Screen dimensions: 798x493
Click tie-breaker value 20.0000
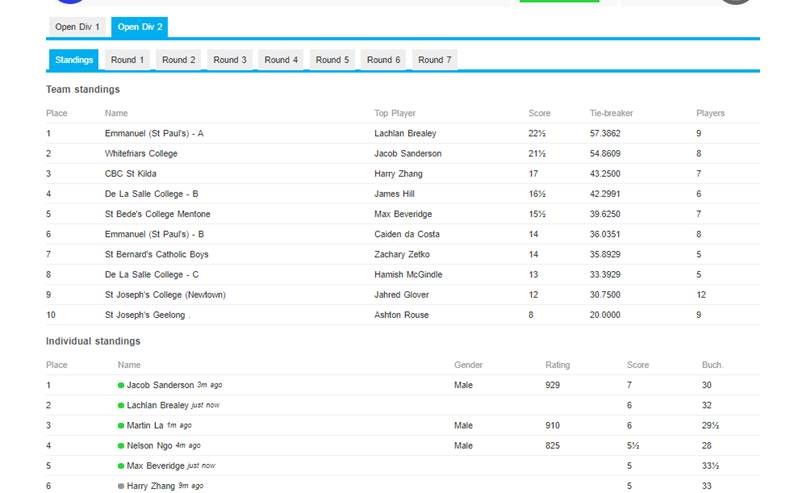605,315
